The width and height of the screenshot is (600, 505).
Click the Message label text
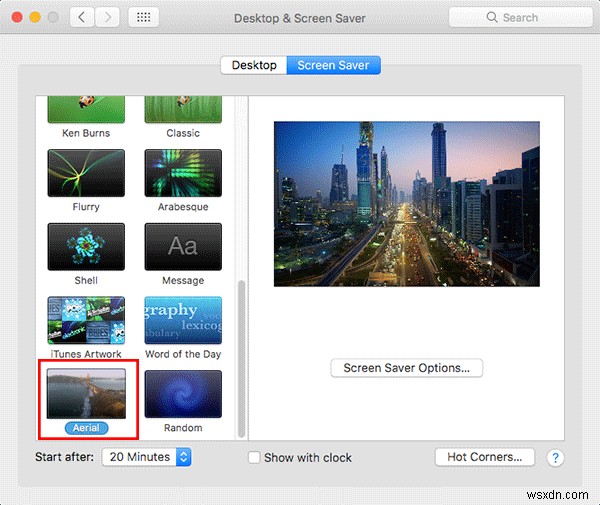[x=183, y=281]
